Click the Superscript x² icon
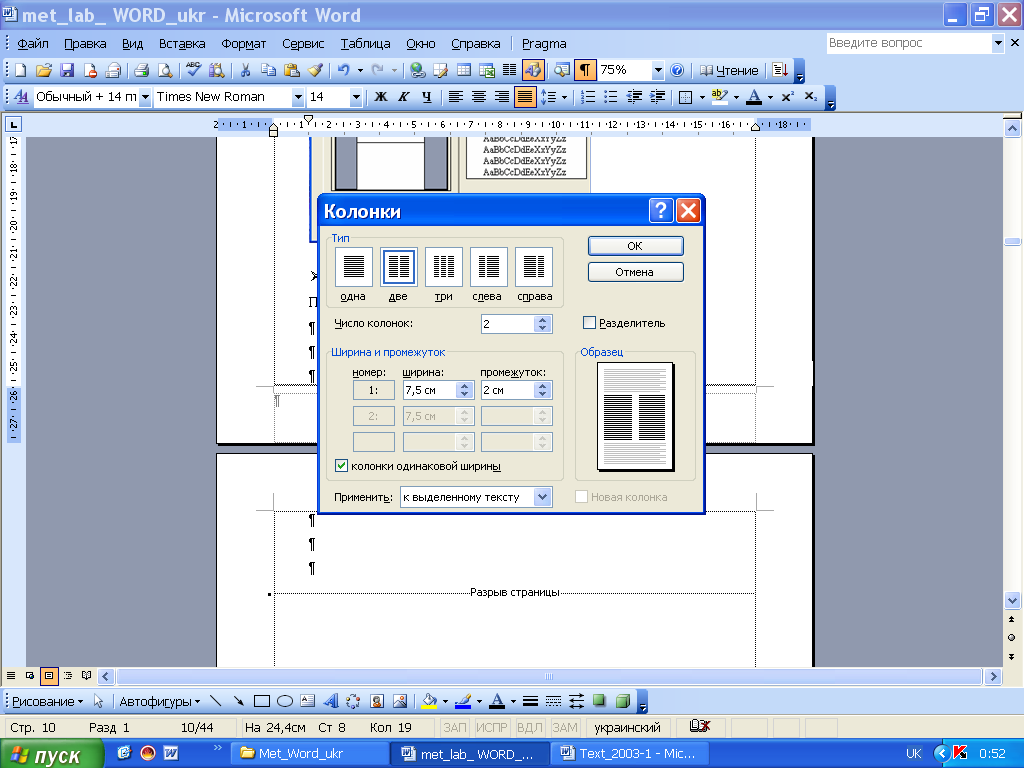This screenshot has height=768, width=1024. pos(788,97)
